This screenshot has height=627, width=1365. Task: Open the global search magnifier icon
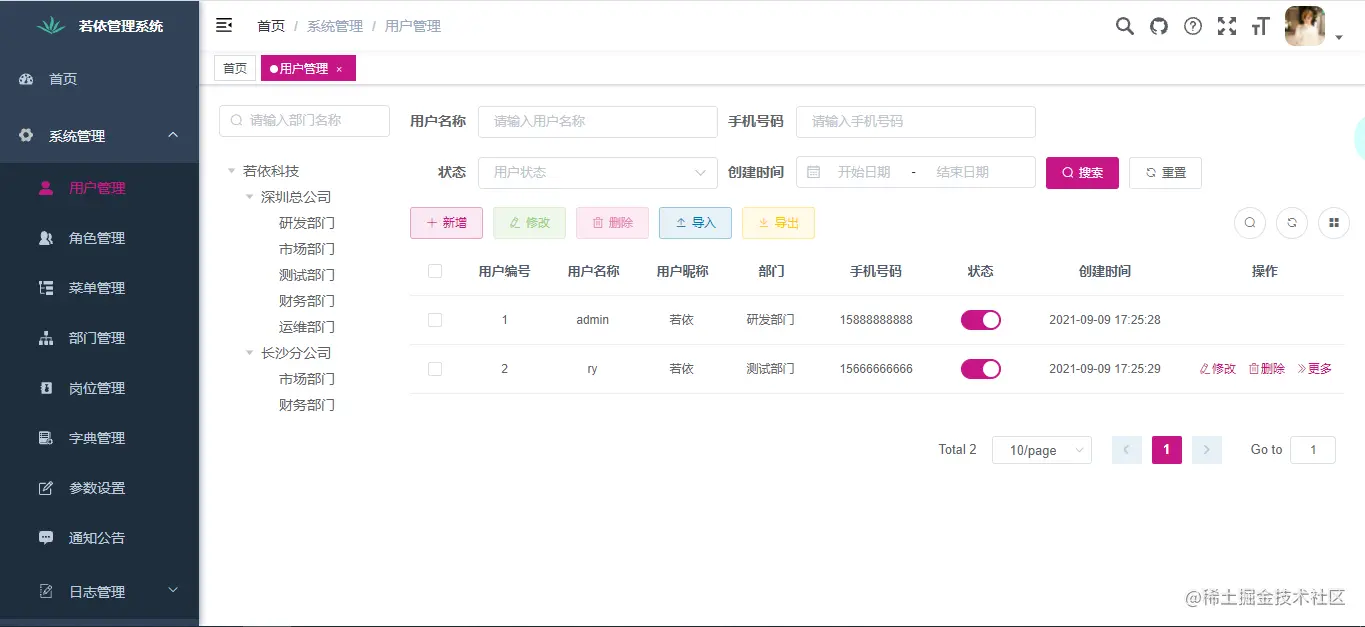pyautogui.click(x=1124, y=26)
